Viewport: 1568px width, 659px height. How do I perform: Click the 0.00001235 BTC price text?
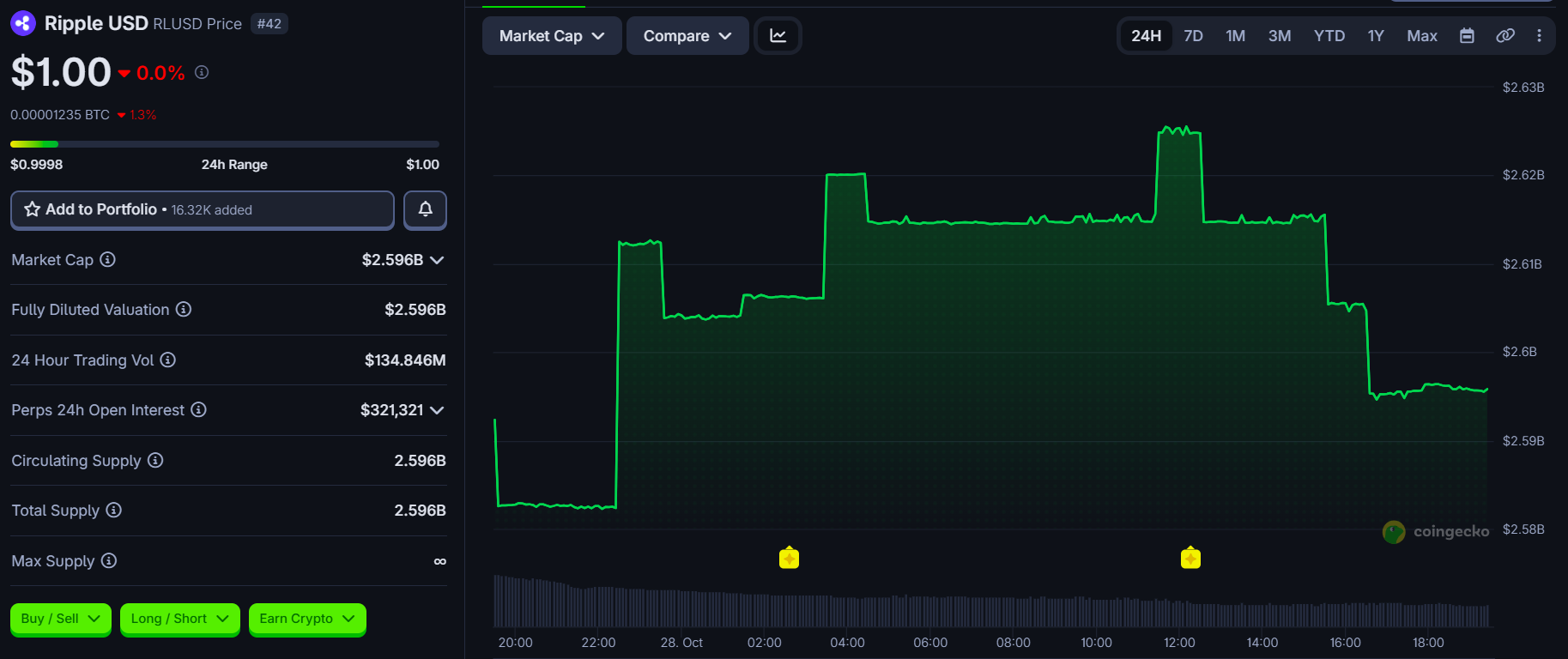[60, 115]
